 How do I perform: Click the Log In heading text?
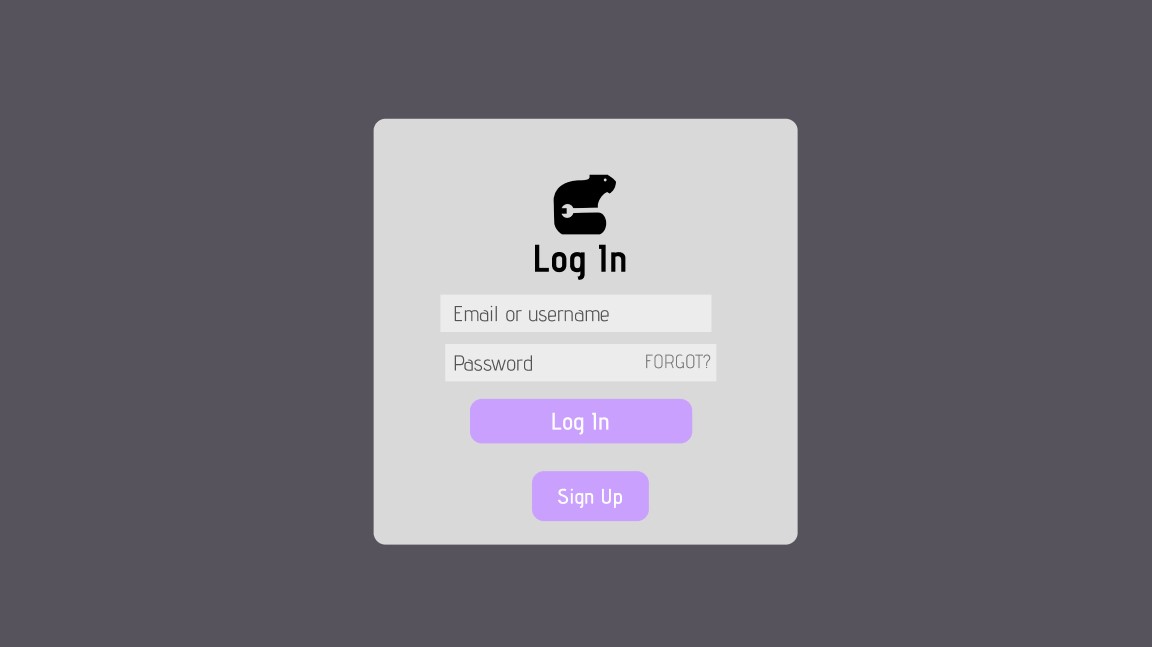tap(580, 261)
